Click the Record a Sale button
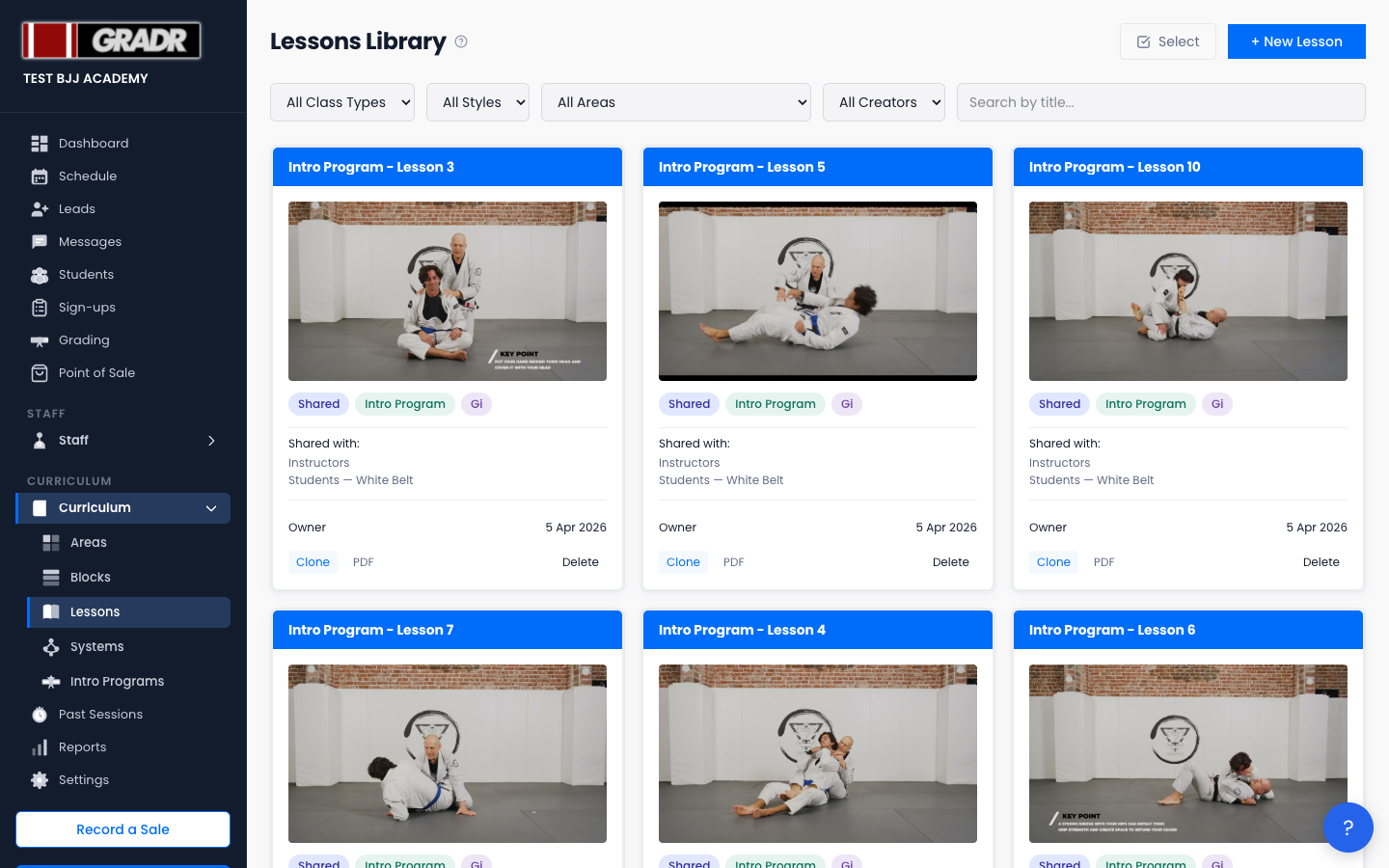This screenshot has width=1389, height=868. point(123,829)
